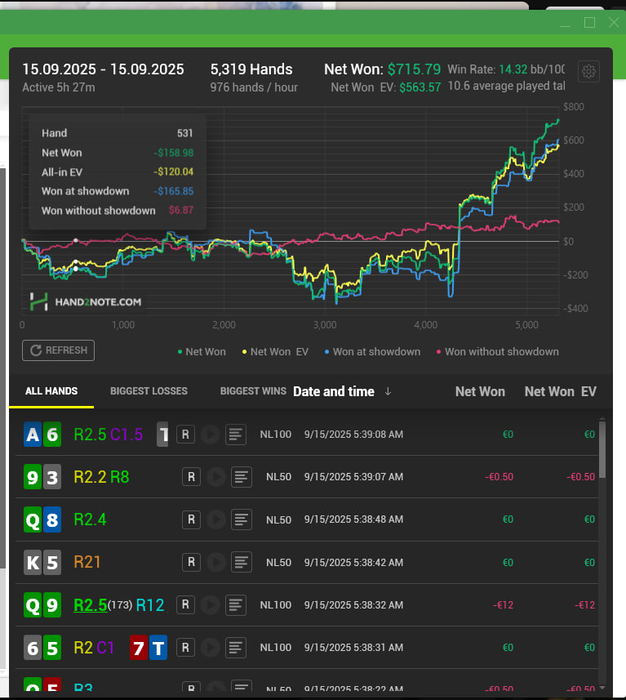Play replay of the Q9 hand
The image size is (626, 700).
point(210,605)
